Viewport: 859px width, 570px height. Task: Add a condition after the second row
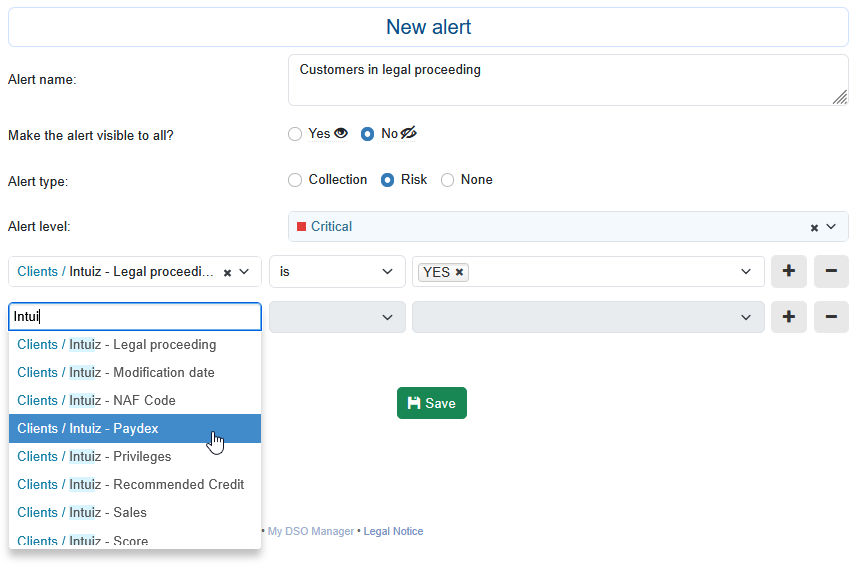point(788,317)
